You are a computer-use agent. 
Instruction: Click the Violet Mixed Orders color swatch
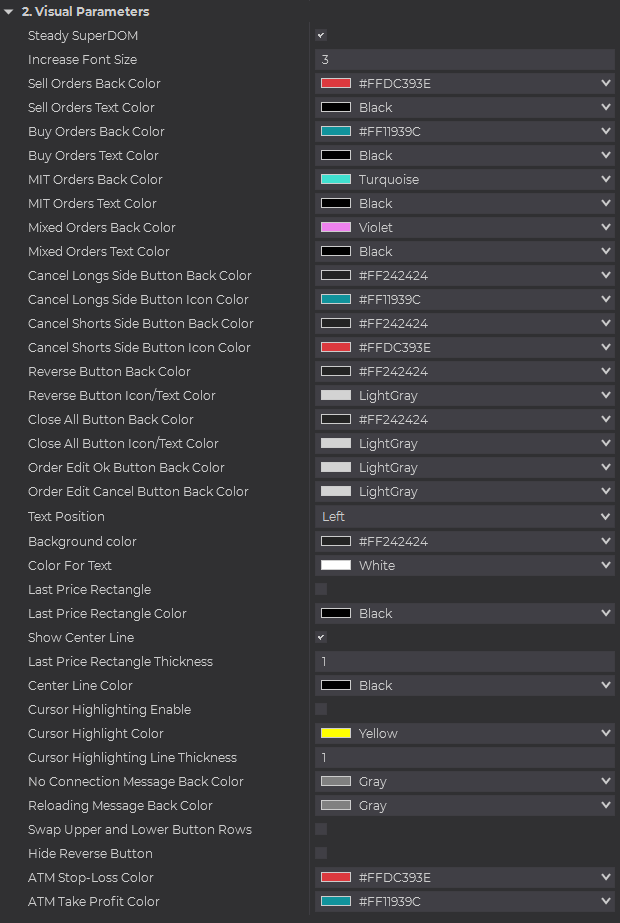pos(335,228)
